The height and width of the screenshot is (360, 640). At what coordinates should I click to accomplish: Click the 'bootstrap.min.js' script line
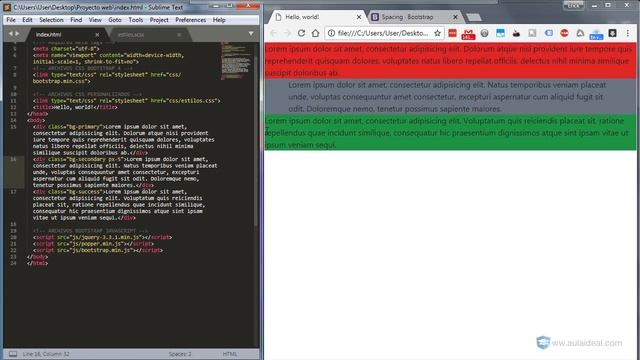(x=98, y=250)
